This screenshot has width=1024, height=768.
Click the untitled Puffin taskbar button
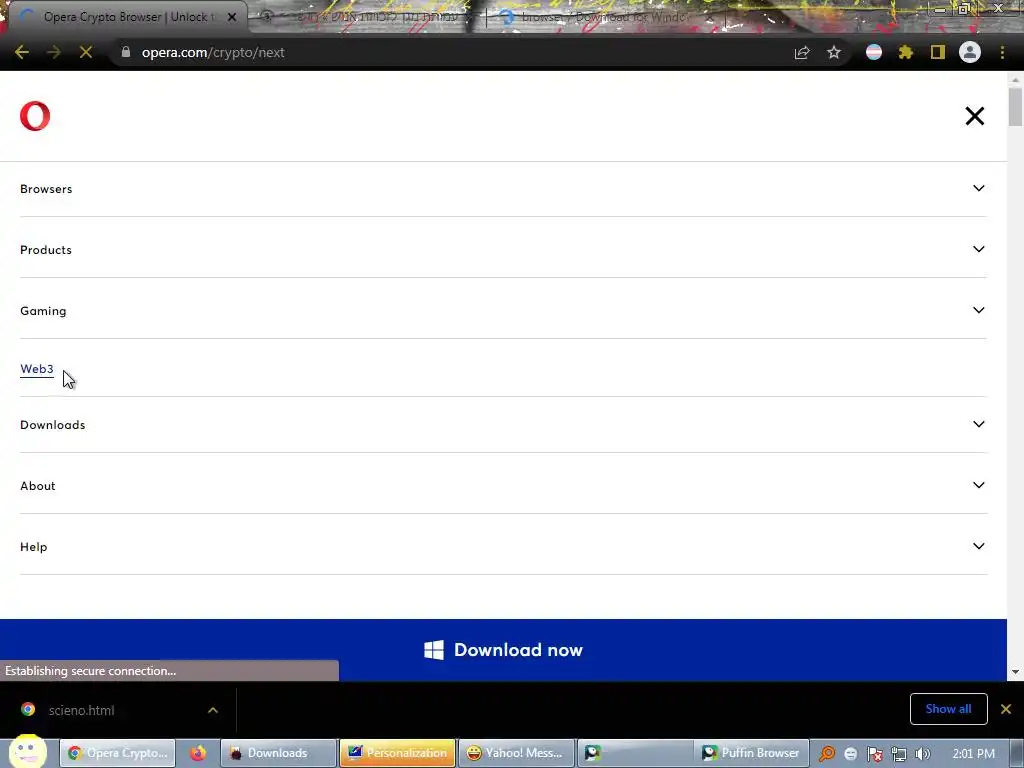click(635, 753)
